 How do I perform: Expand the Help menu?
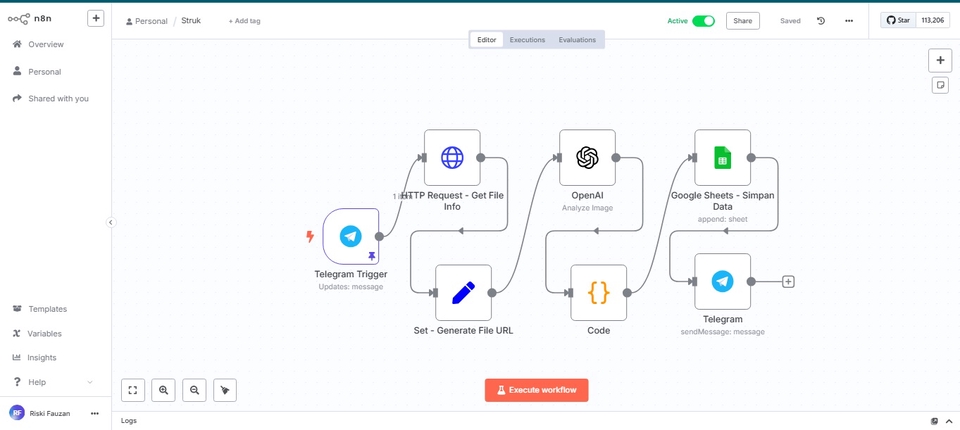point(53,382)
